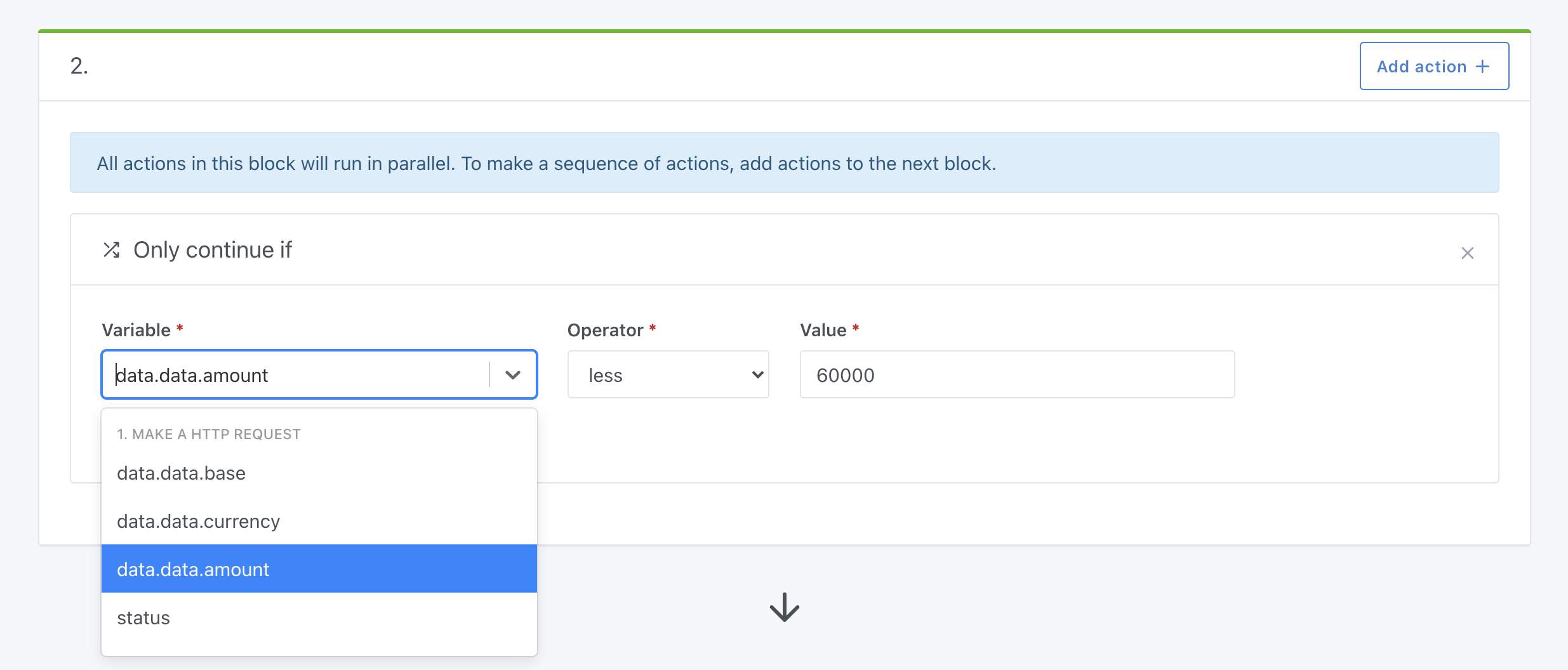Click the Value field containing 60000

click(x=1016, y=374)
